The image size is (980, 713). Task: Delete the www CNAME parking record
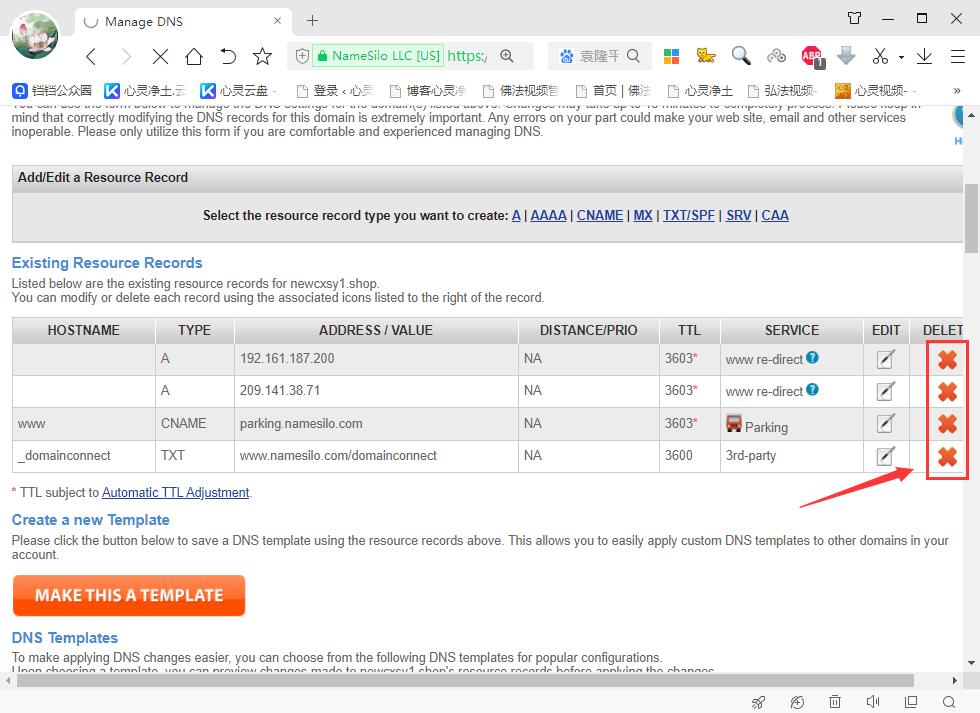coord(948,424)
